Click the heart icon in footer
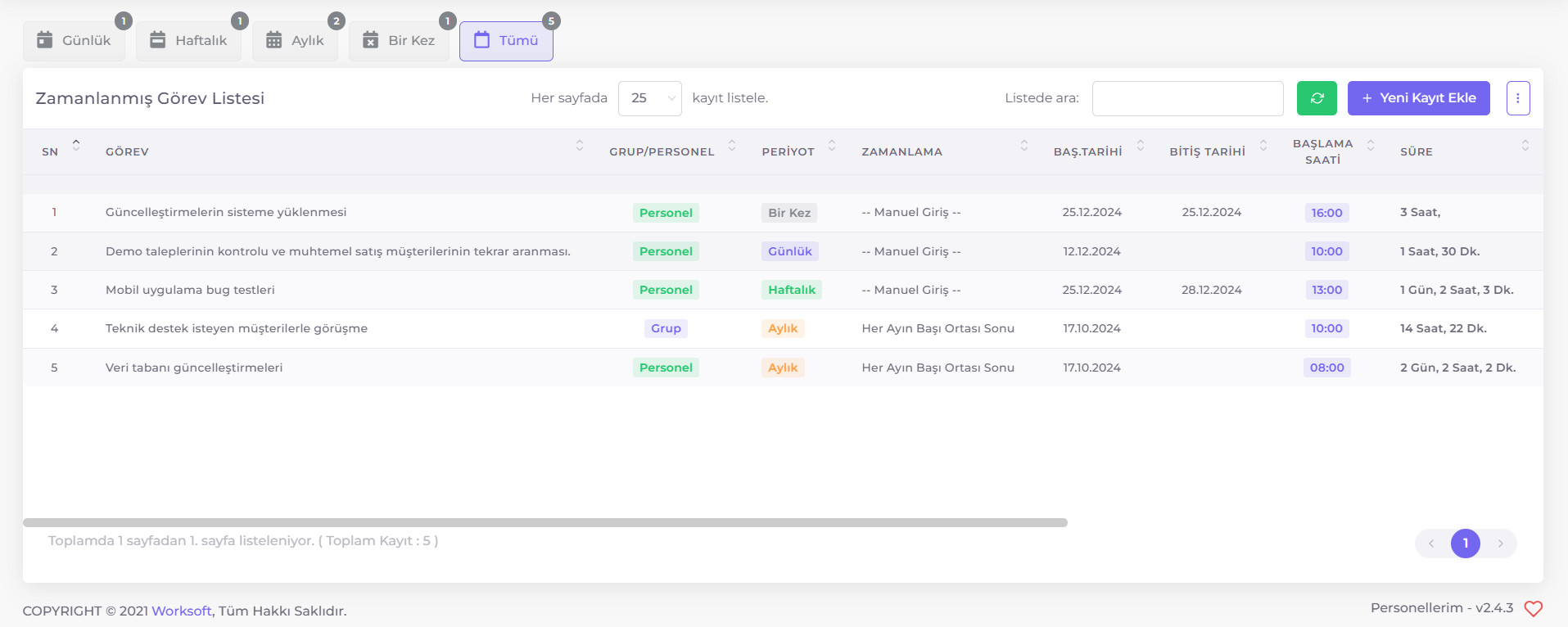This screenshot has height=627, width=1568. click(x=1534, y=609)
